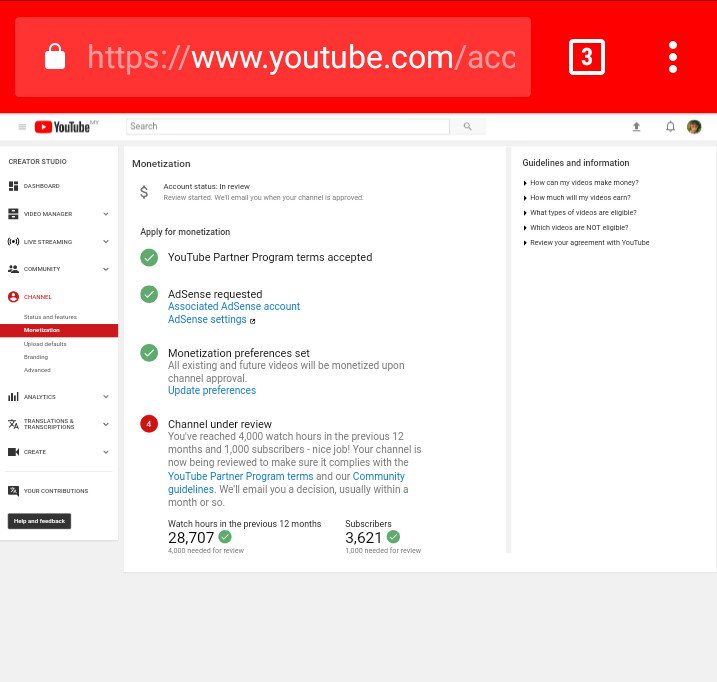Image resolution: width=717 pixels, height=682 pixels.
Task: Open the notifications bell
Action: (670, 126)
